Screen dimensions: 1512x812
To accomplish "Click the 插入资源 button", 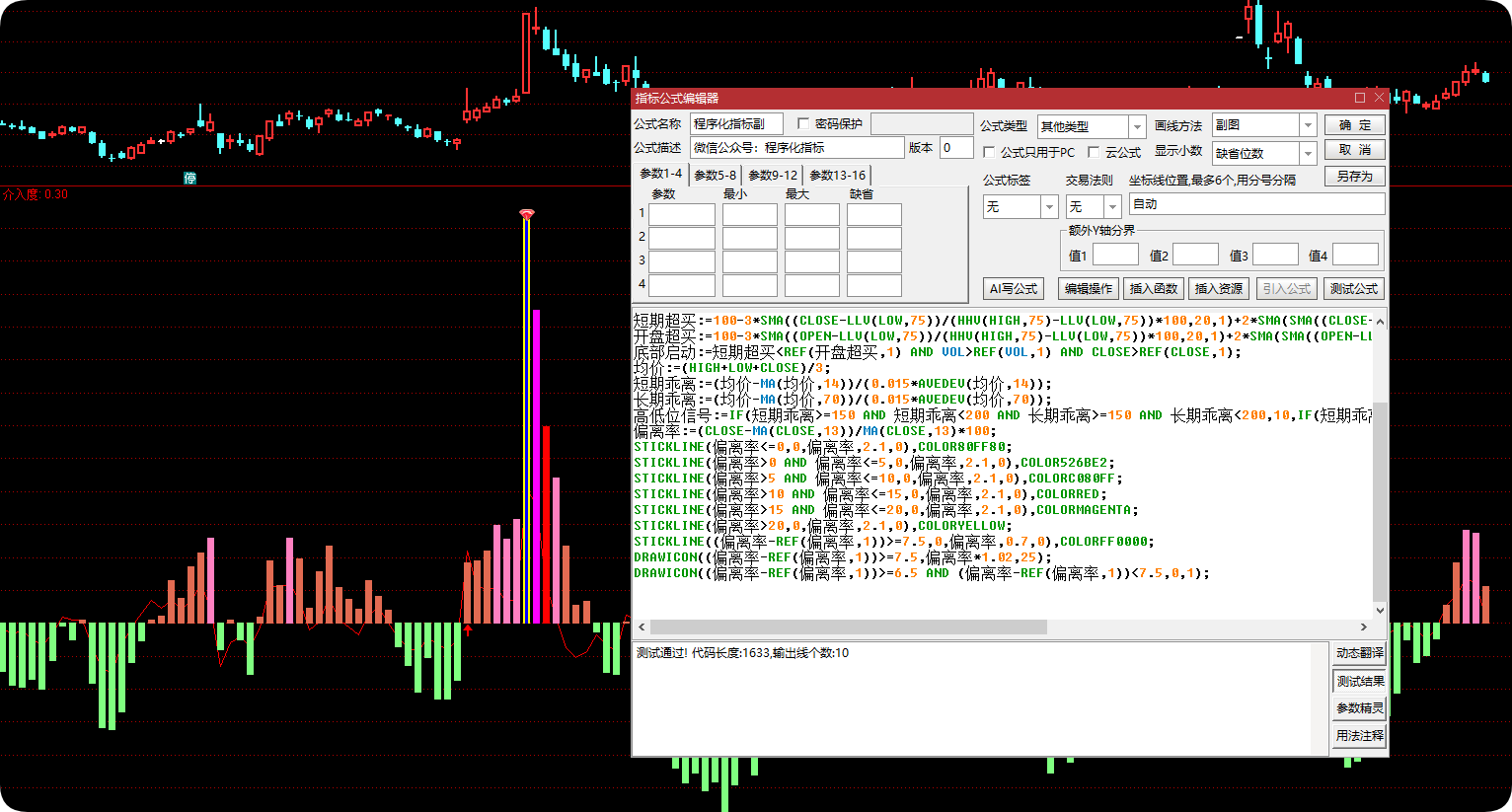I will click(x=1219, y=289).
